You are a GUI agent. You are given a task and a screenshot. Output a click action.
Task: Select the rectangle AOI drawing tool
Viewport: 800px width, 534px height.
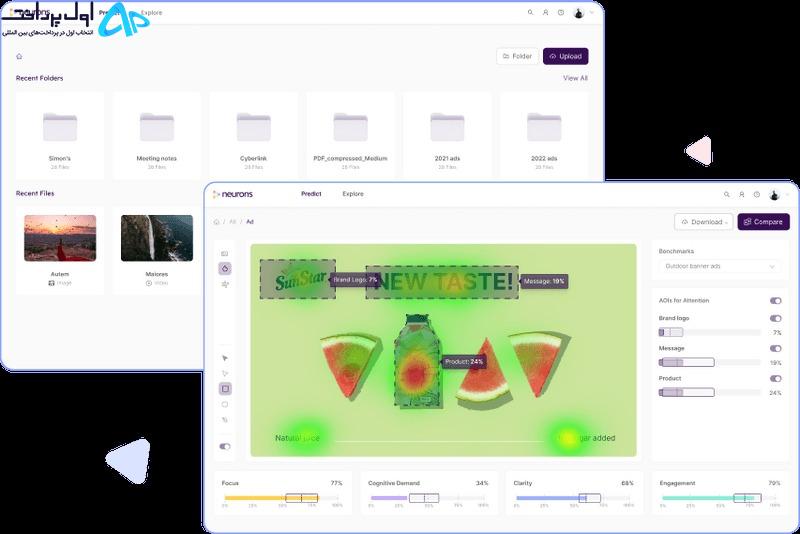pos(225,389)
